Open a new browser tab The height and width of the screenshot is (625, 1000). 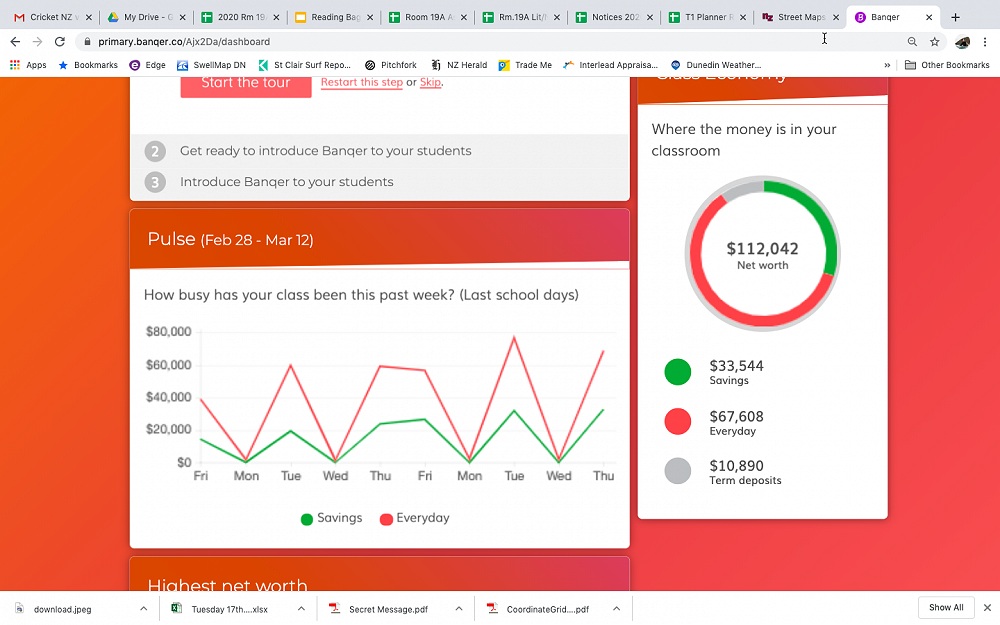[x=955, y=17]
